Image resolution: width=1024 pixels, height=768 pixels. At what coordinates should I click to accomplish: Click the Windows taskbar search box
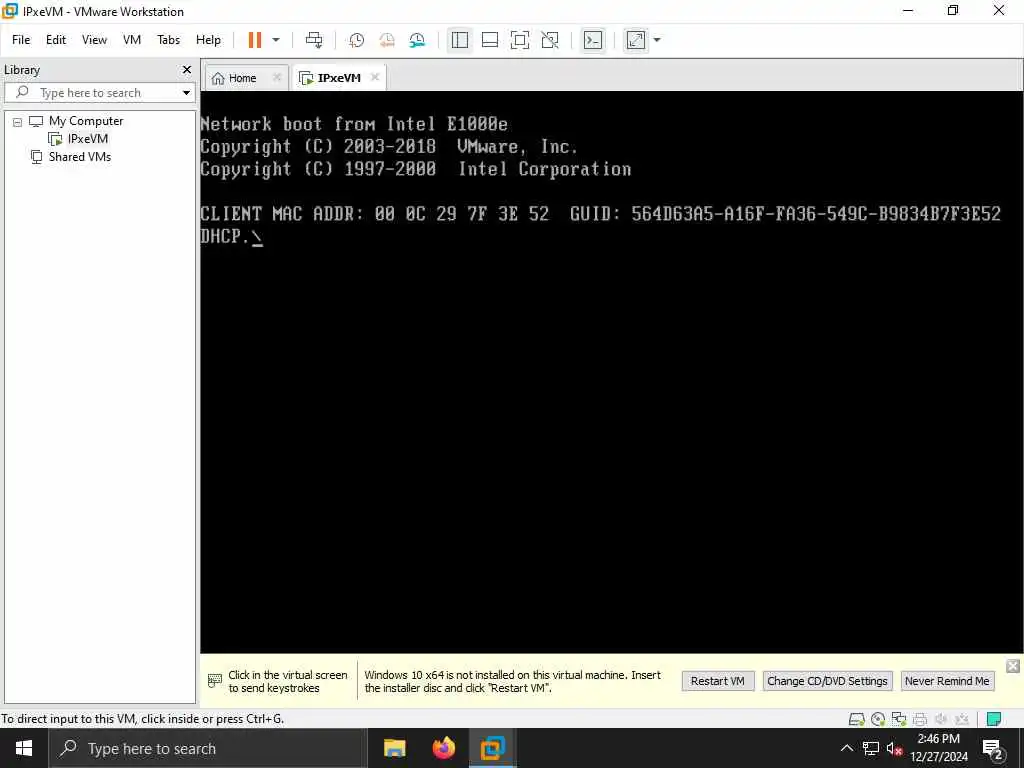coord(208,748)
